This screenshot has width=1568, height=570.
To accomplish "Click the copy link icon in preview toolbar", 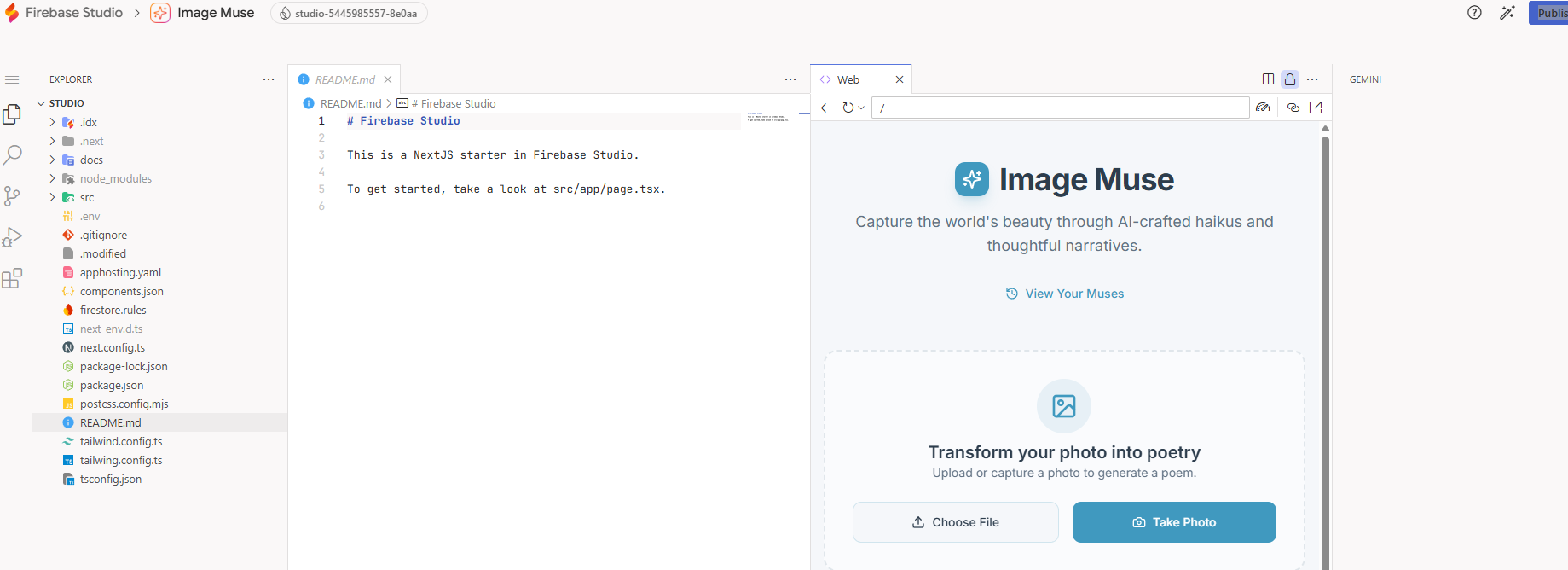I will (x=1293, y=108).
